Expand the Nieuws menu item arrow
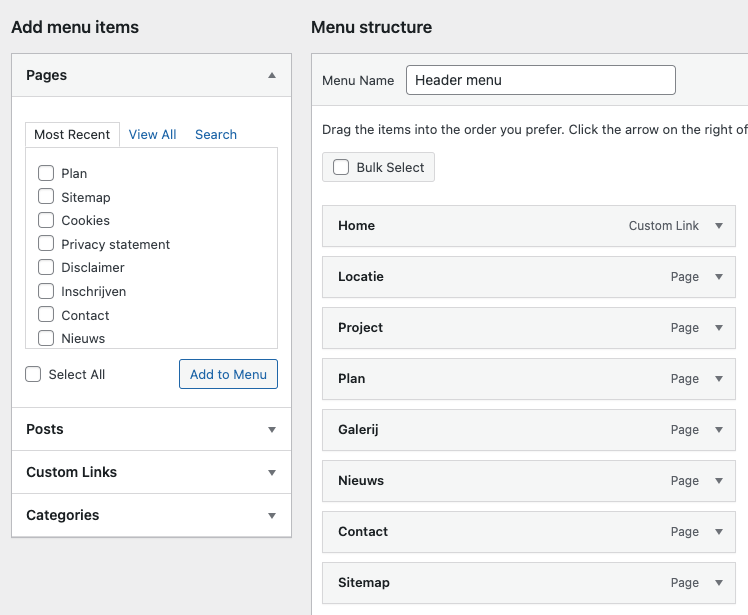The image size is (748, 615). pyautogui.click(x=718, y=481)
